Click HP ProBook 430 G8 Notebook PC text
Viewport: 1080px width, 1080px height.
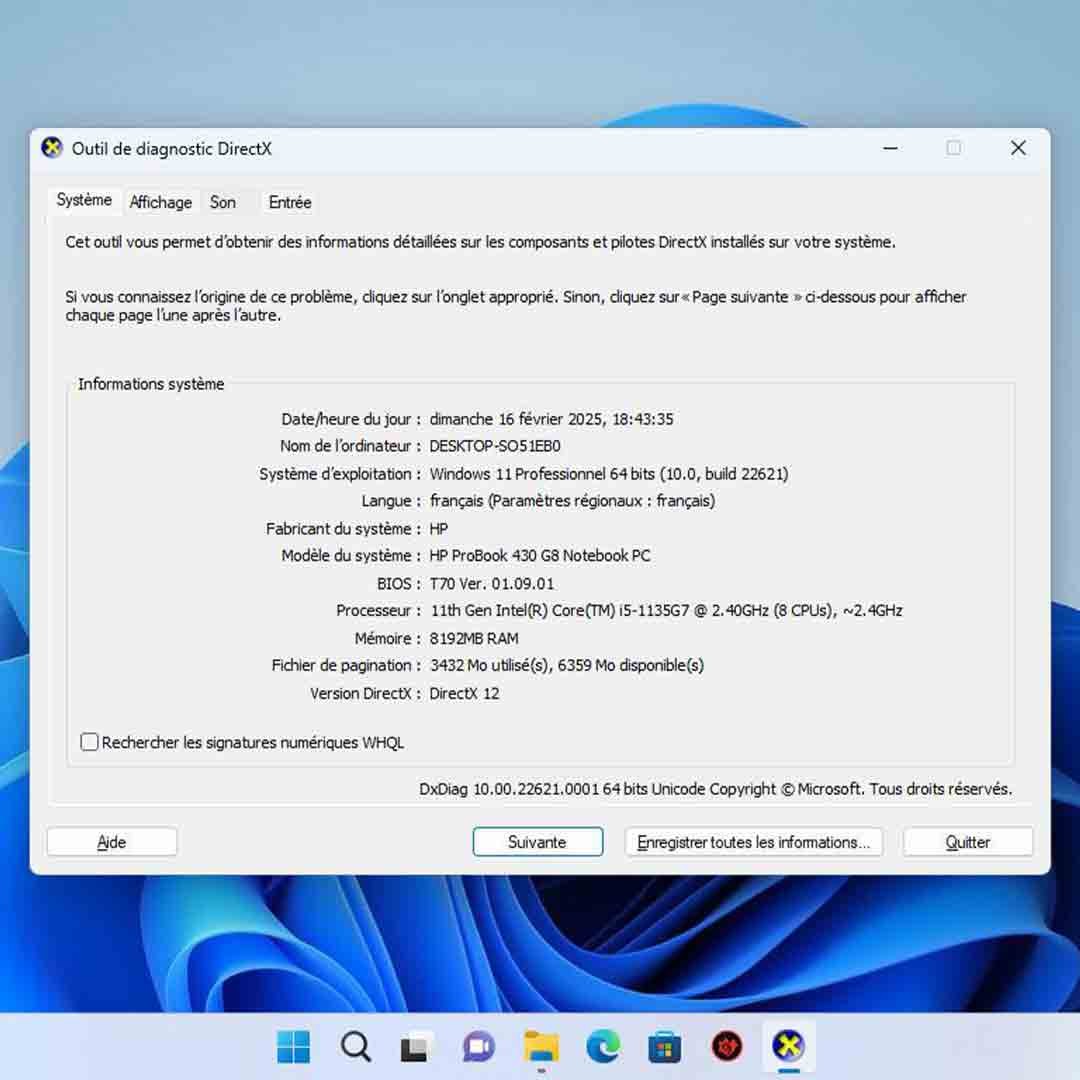pos(539,555)
